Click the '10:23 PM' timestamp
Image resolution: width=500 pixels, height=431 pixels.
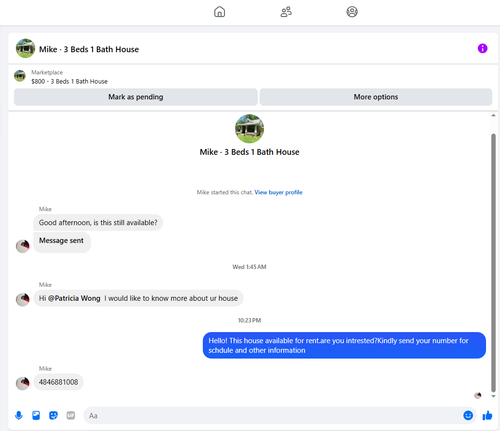249,320
